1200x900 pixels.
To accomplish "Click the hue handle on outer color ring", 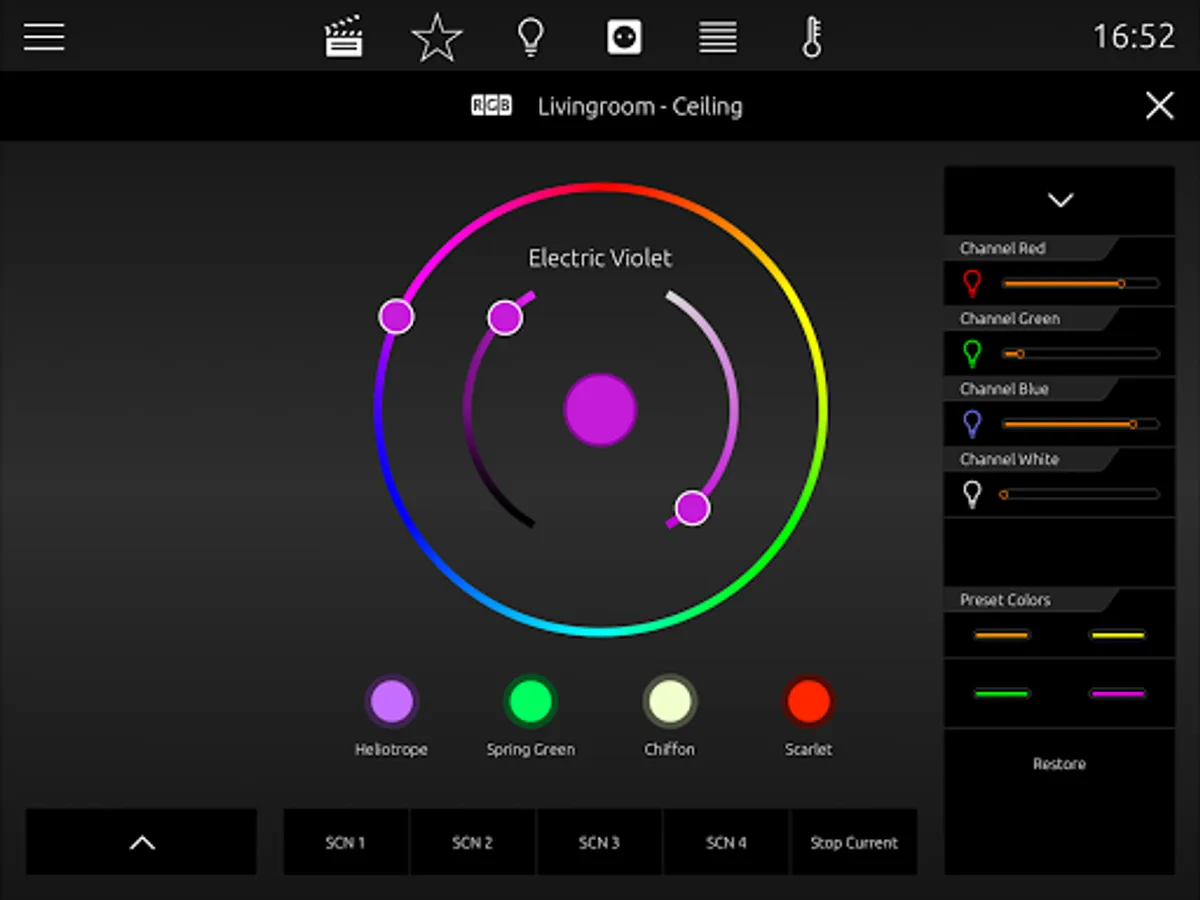I will point(396,316).
